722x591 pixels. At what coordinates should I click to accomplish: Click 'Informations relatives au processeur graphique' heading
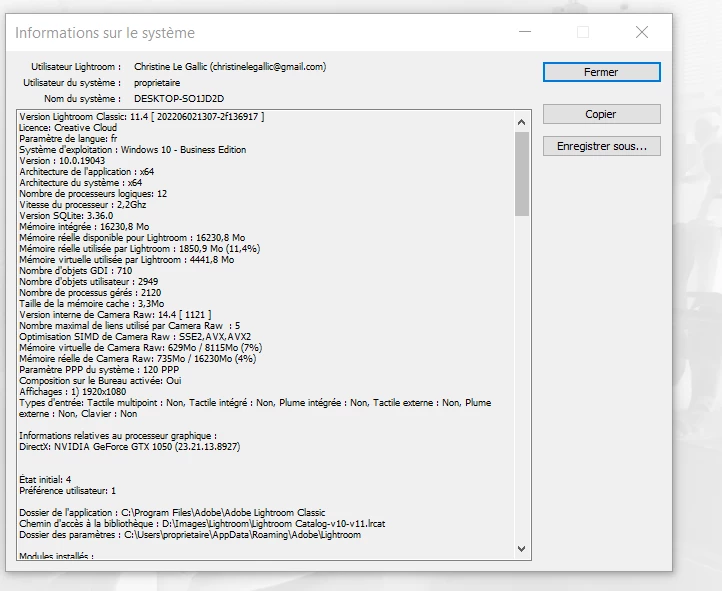[118, 436]
